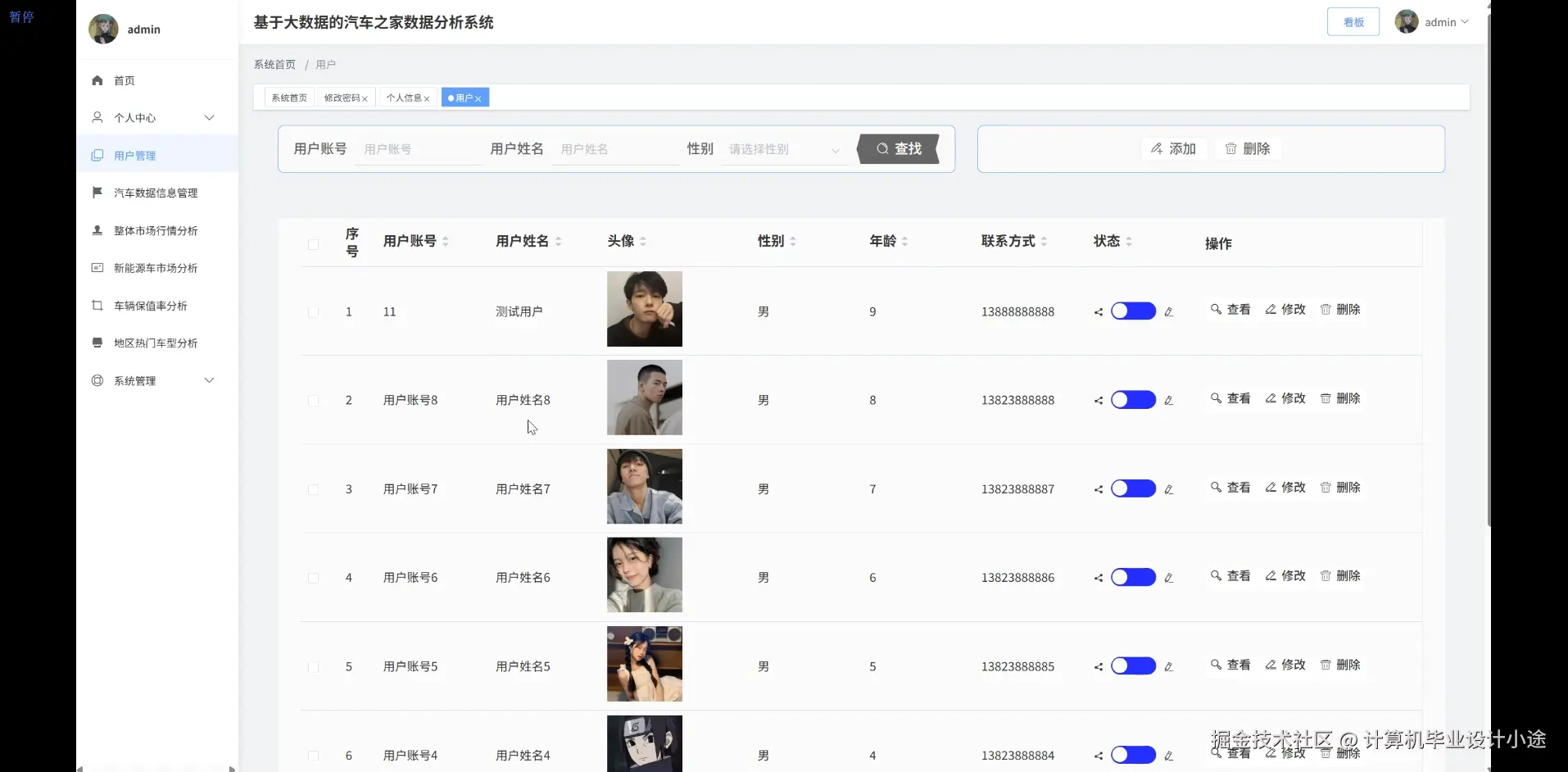Tick the checkbox for row 测试用户
Image resolution: width=1568 pixels, height=772 pixels.
(x=313, y=312)
